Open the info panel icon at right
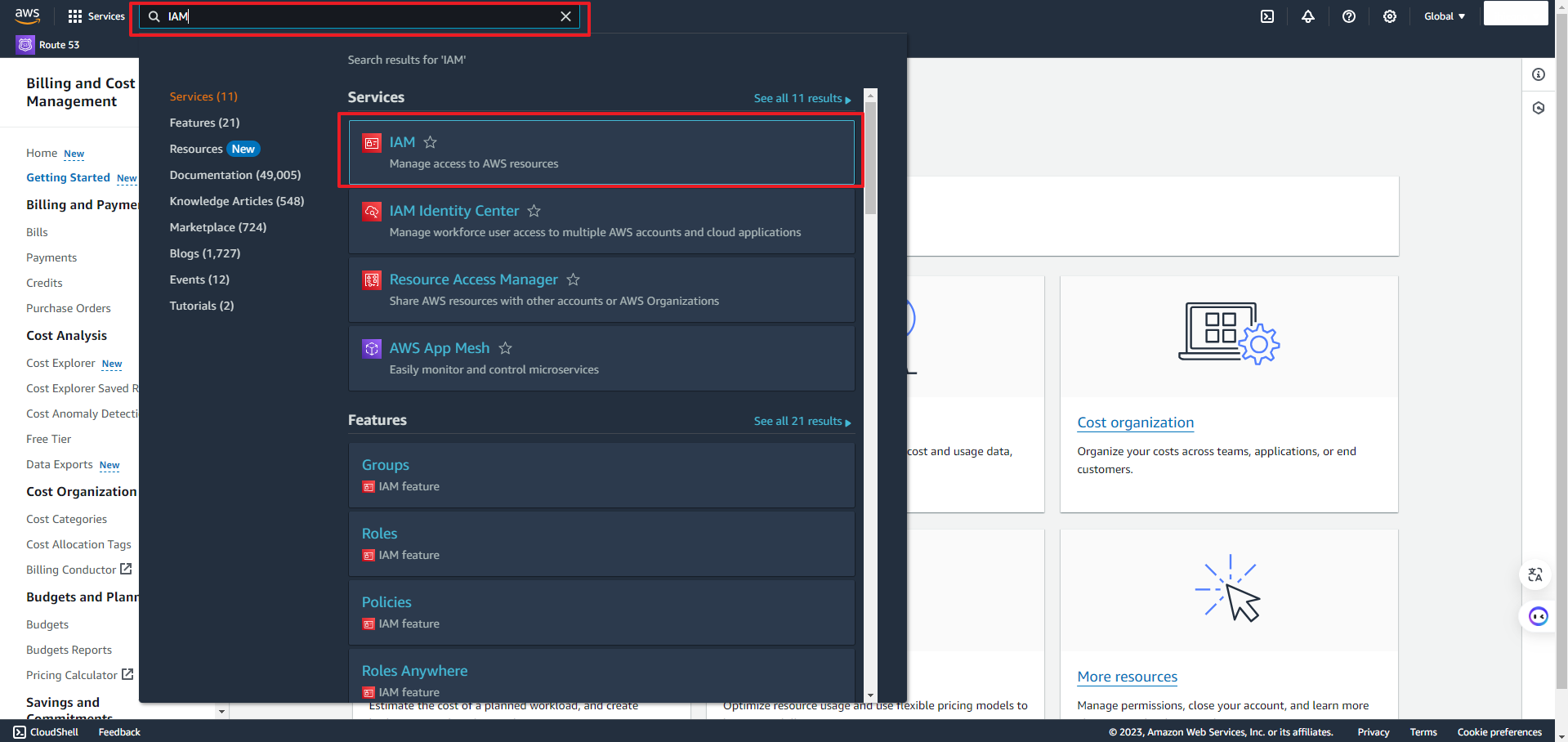 (1539, 74)
